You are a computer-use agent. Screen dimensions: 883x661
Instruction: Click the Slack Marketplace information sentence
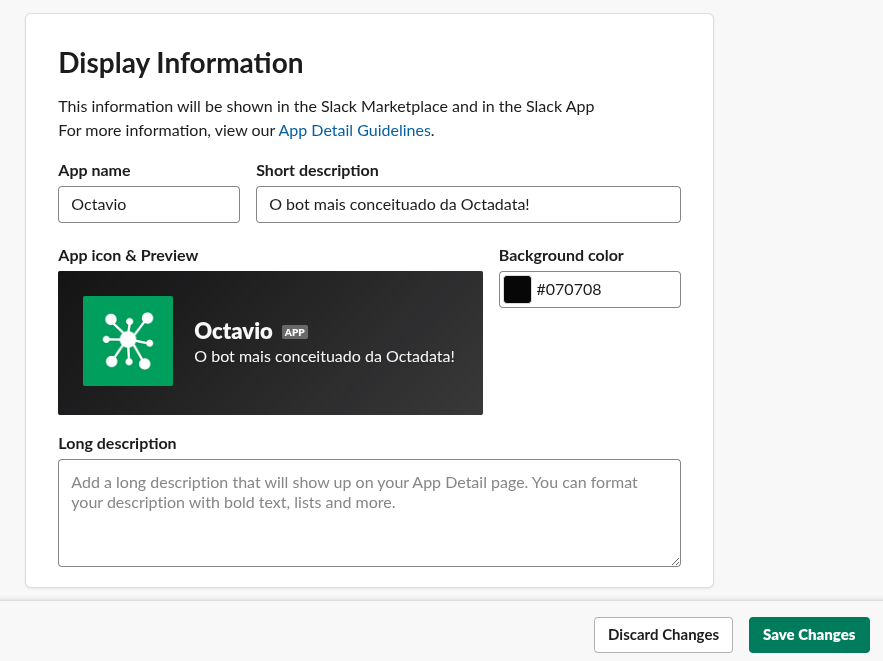(x=326, y=107)
